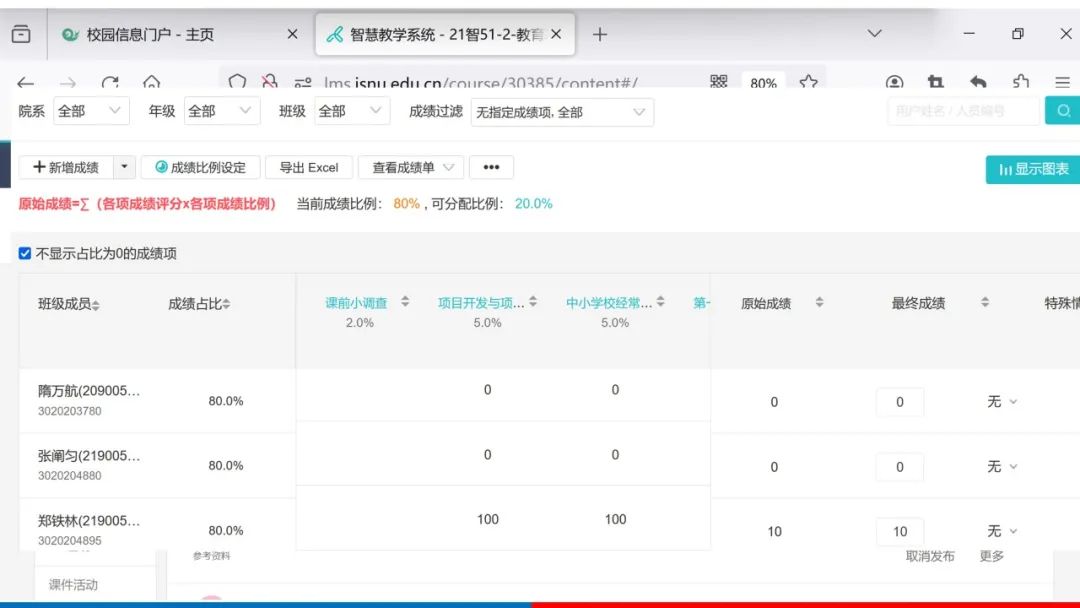Screen dimensions: 1080x608
Task: Open the 院系 dropdown
Action: (91, 111)
